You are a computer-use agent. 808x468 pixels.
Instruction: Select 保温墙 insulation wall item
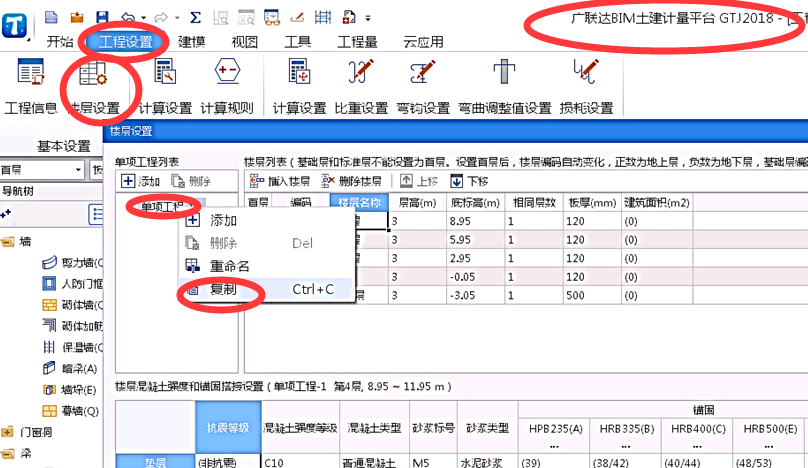click(x=73, y=347)
